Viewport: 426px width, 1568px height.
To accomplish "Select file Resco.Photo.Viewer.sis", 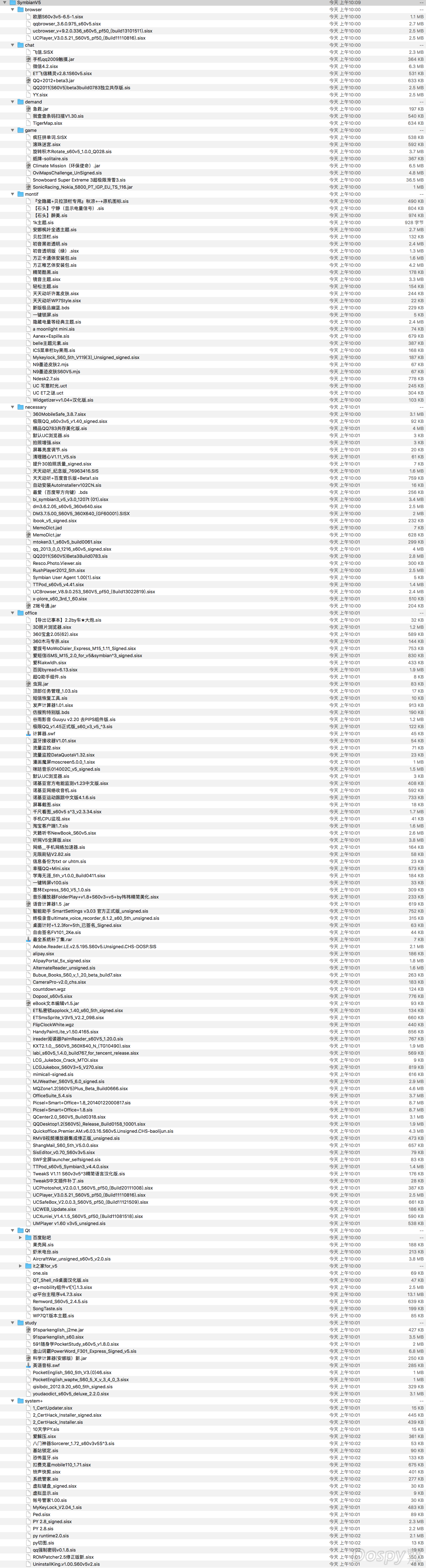I will point(58,564).
